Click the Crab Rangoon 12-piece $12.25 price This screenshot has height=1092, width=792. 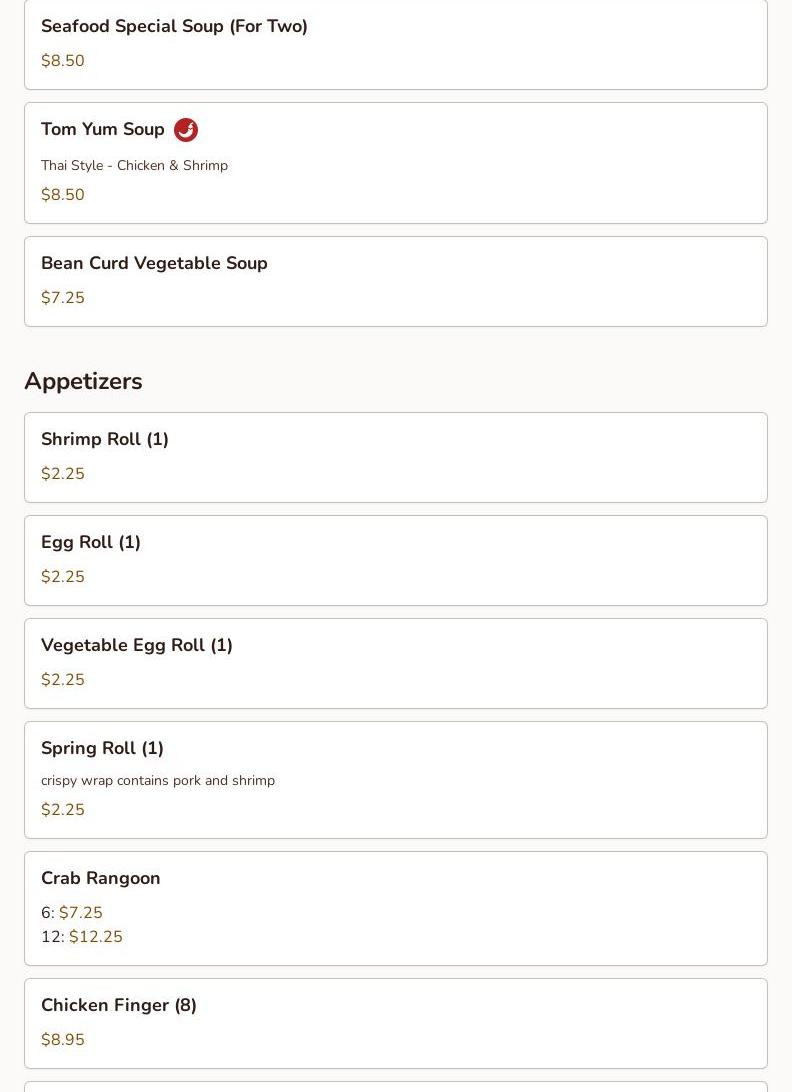pos(96,937)
